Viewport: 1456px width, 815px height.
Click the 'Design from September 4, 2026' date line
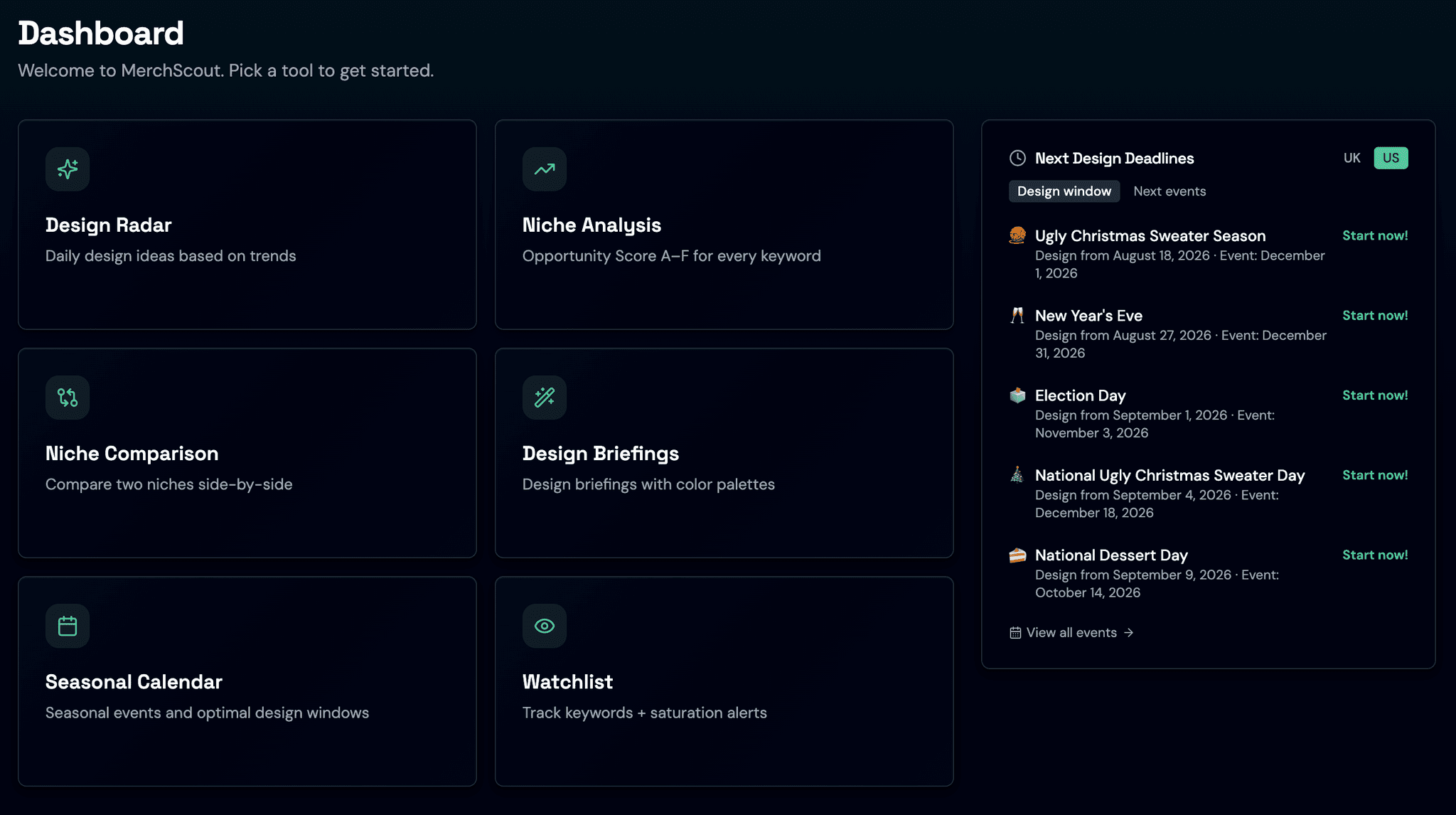(1157, 504)
